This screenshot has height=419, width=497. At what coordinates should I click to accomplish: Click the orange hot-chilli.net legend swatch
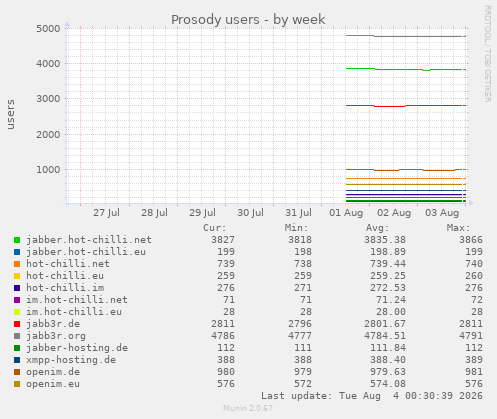(17, 264)
